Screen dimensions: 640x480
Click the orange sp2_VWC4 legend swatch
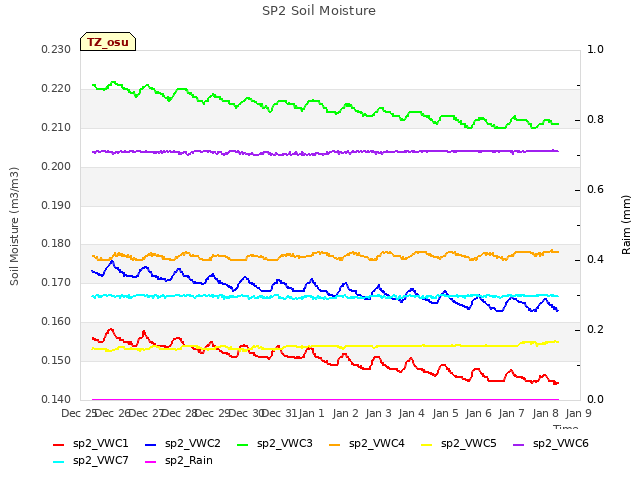tap(335, 444)
